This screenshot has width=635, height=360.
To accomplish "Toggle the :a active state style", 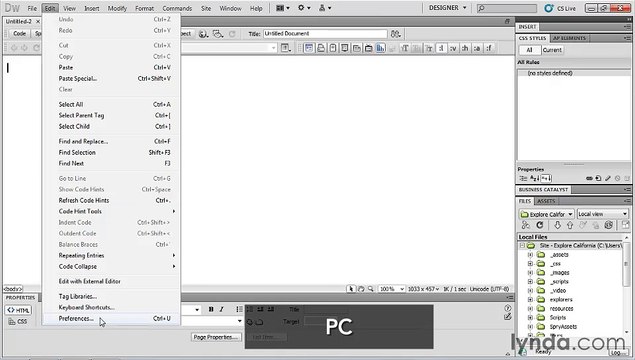I will point(477,48).
